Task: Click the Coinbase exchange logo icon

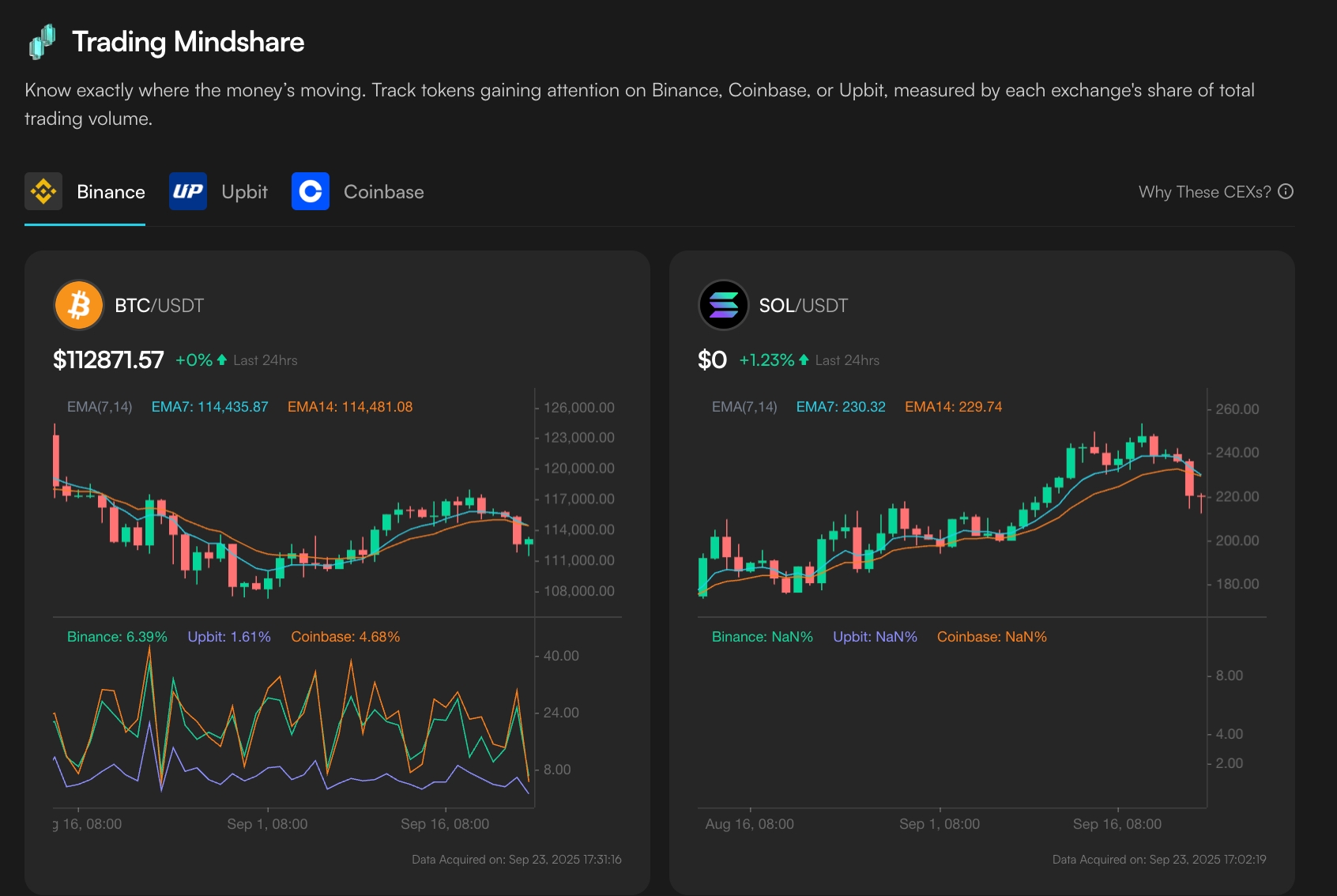Action: pyautogui.click(x=311, y=192)
